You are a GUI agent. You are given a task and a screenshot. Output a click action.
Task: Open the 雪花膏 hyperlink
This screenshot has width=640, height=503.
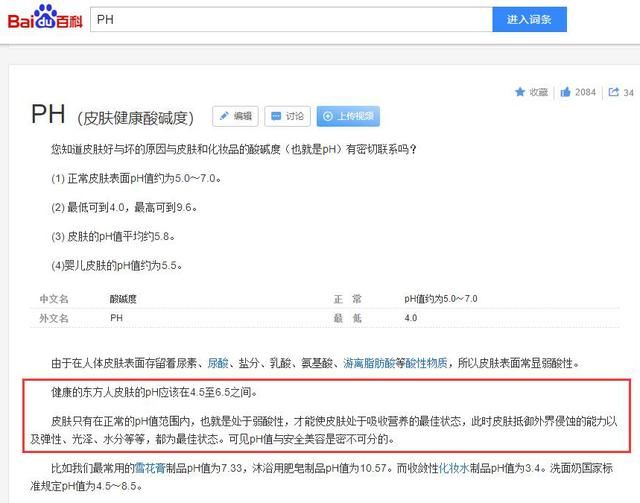(x=150, y=468)
